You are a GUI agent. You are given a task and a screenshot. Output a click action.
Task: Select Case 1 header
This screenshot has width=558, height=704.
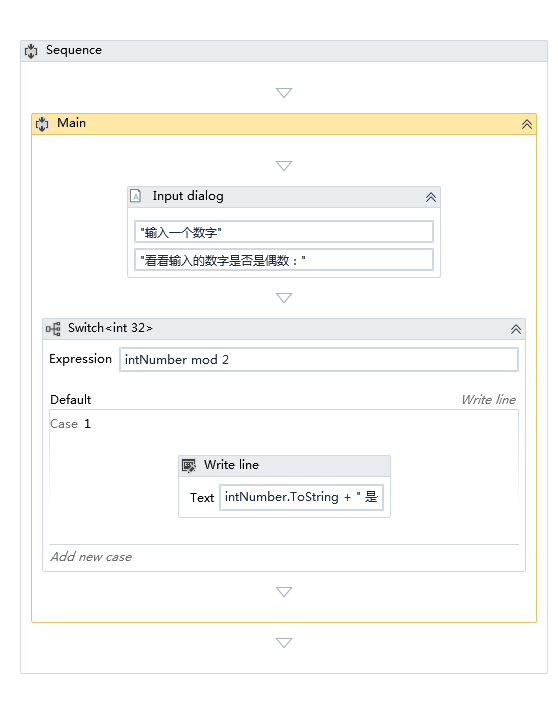click(70, 424)
